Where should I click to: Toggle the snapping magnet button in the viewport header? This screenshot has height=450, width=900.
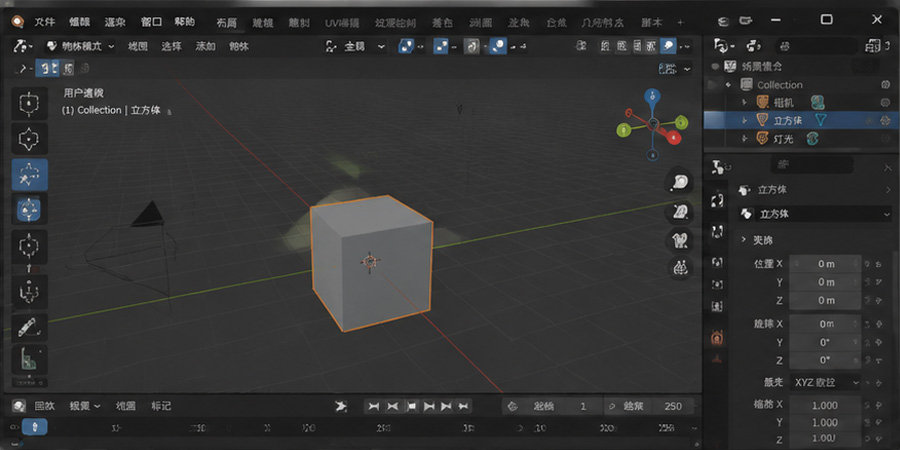[471, 46]
